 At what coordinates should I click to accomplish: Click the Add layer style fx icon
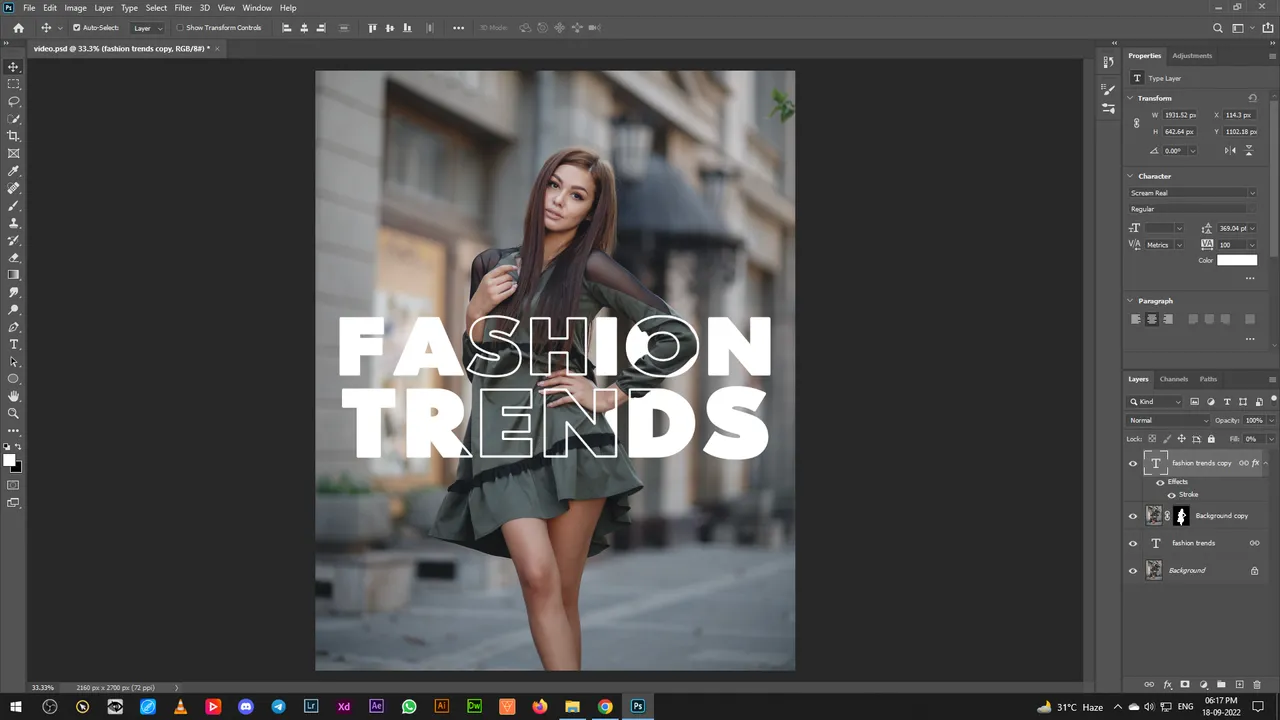point(1167,684)
